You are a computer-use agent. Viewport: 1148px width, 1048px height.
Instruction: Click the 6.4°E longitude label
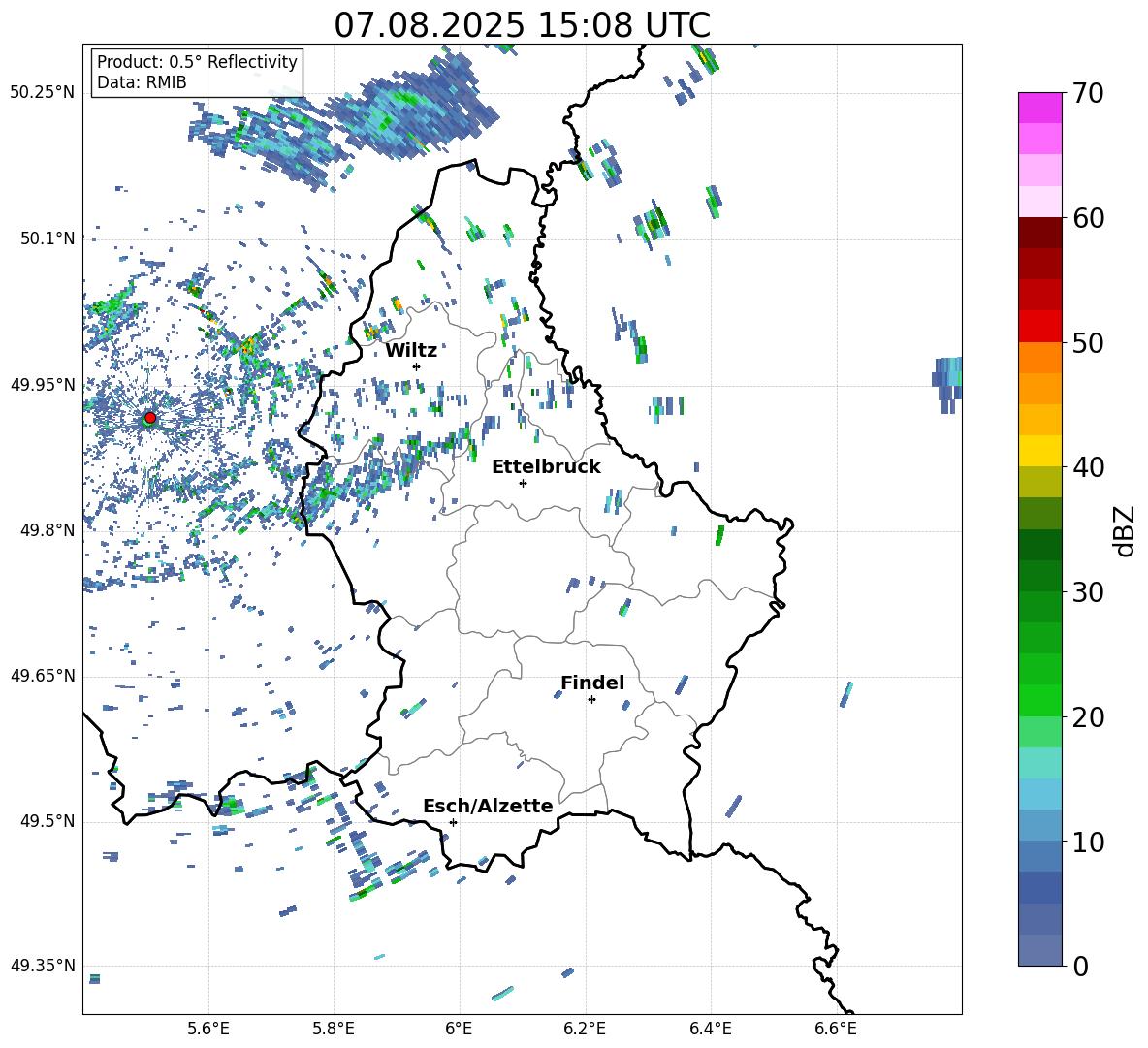click(710, 1029)
